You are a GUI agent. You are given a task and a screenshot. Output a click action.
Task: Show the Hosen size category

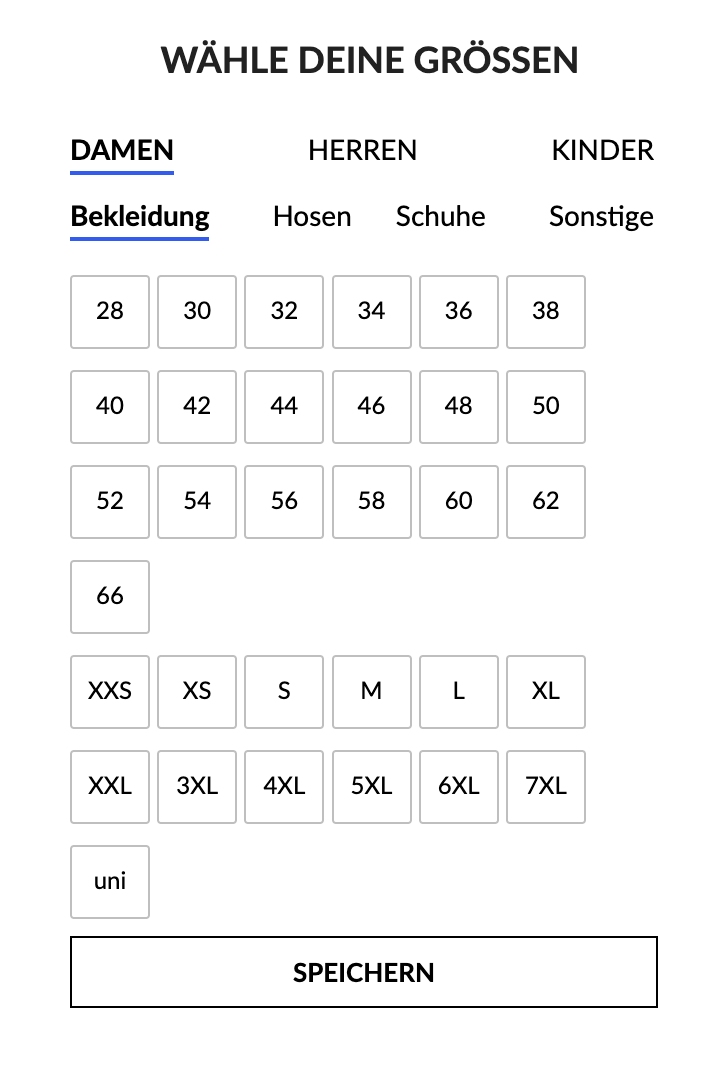(312, 217)
